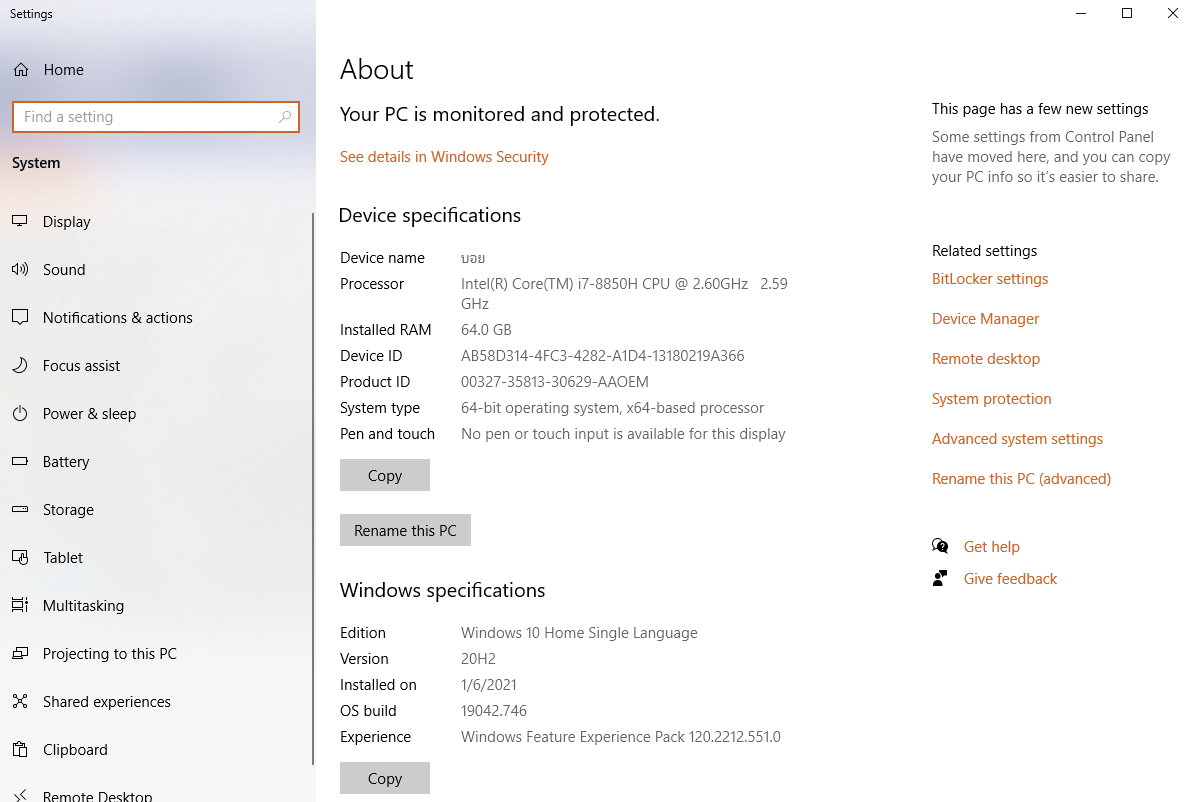Open the Shared experiences page

[x=106, y=702]
